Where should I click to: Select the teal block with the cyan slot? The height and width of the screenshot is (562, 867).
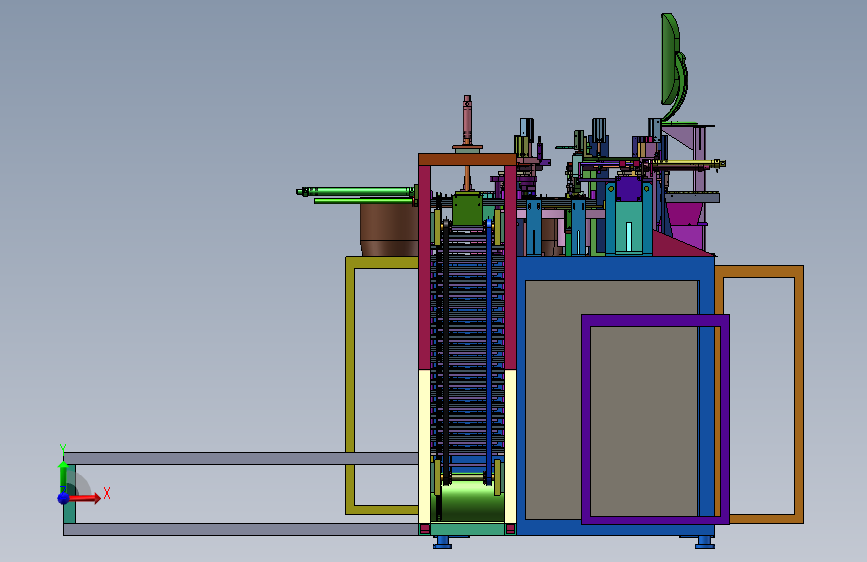tap(629, 228)
